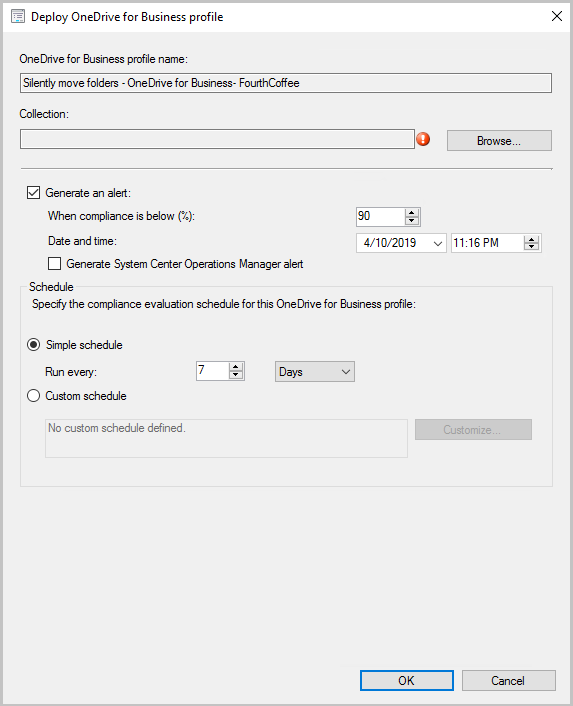Open the Browse collection dialog
The width and height of the screenshot is (573, 706).
click(x=499, y=140)
